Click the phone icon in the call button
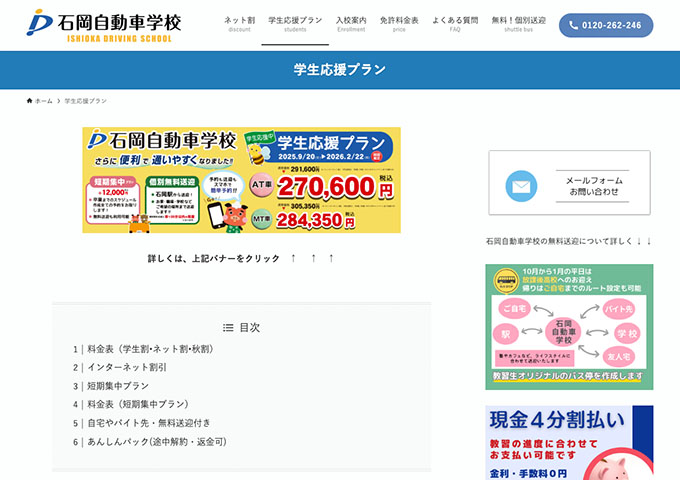680x480 pixels. point(573,25)
